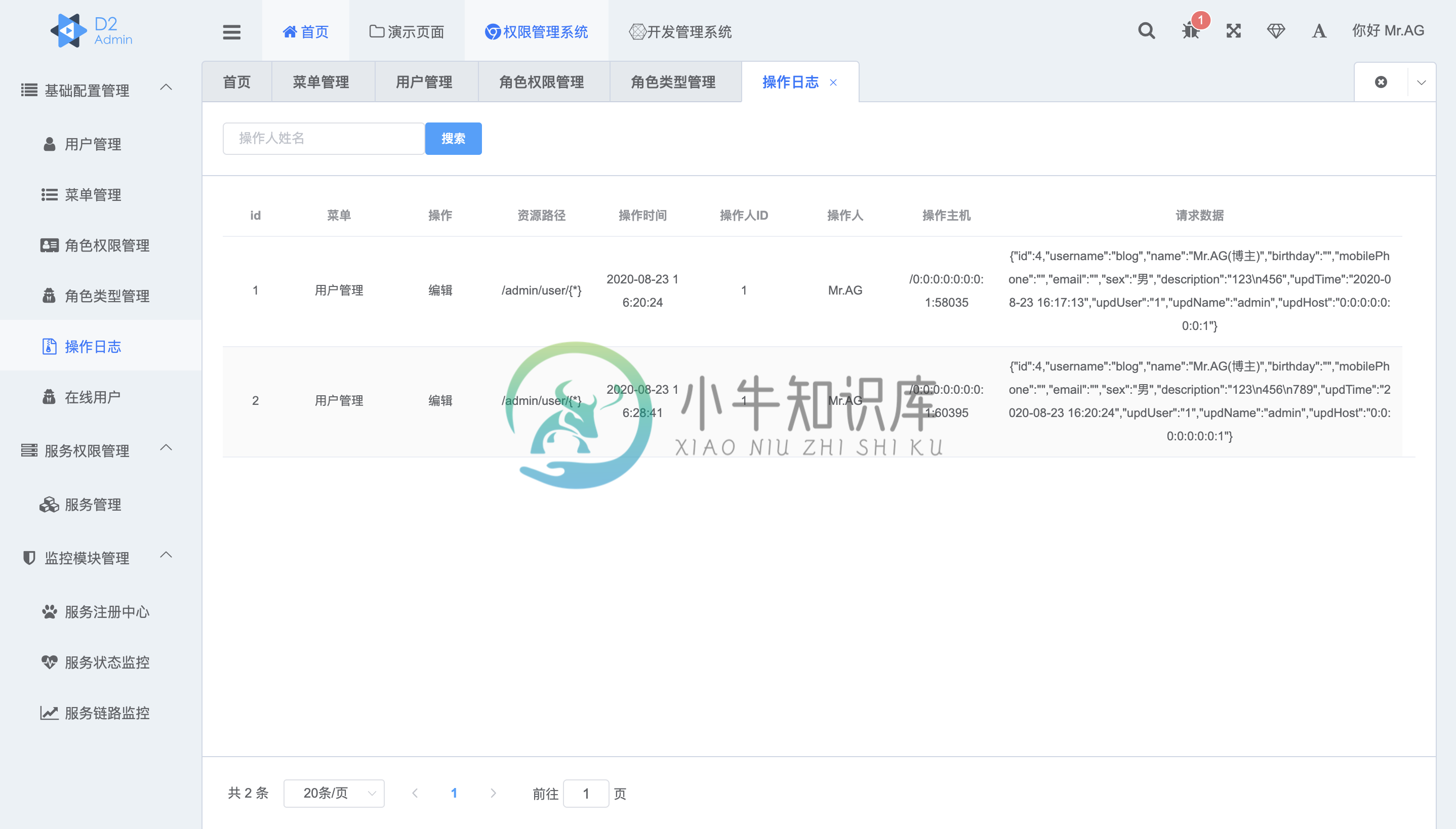Click the 操作时间 column header
The height and width of the screenshot is (829, 1456).
[x=642, y=215]
